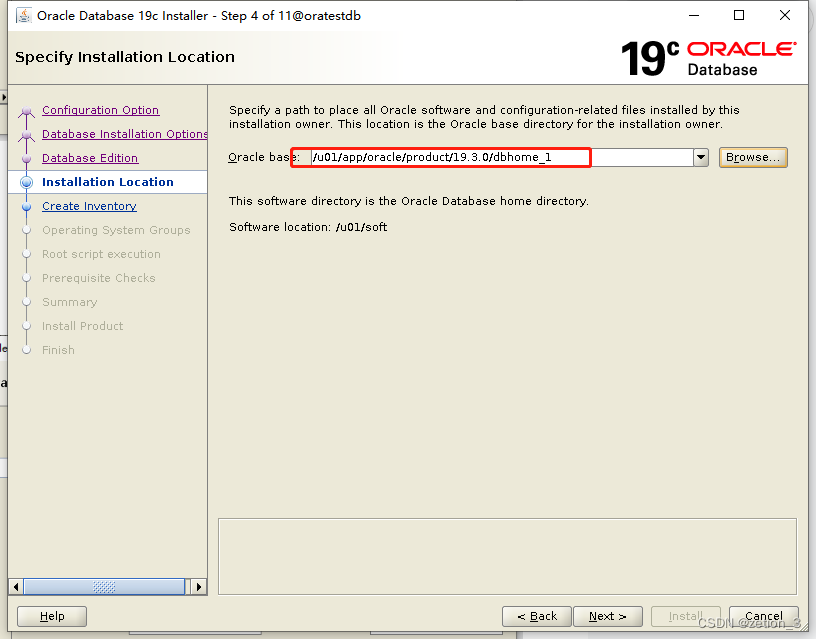Click the Java installer icon in title bar
Viewport: 816px width, 639px height.
coord(24,16)
